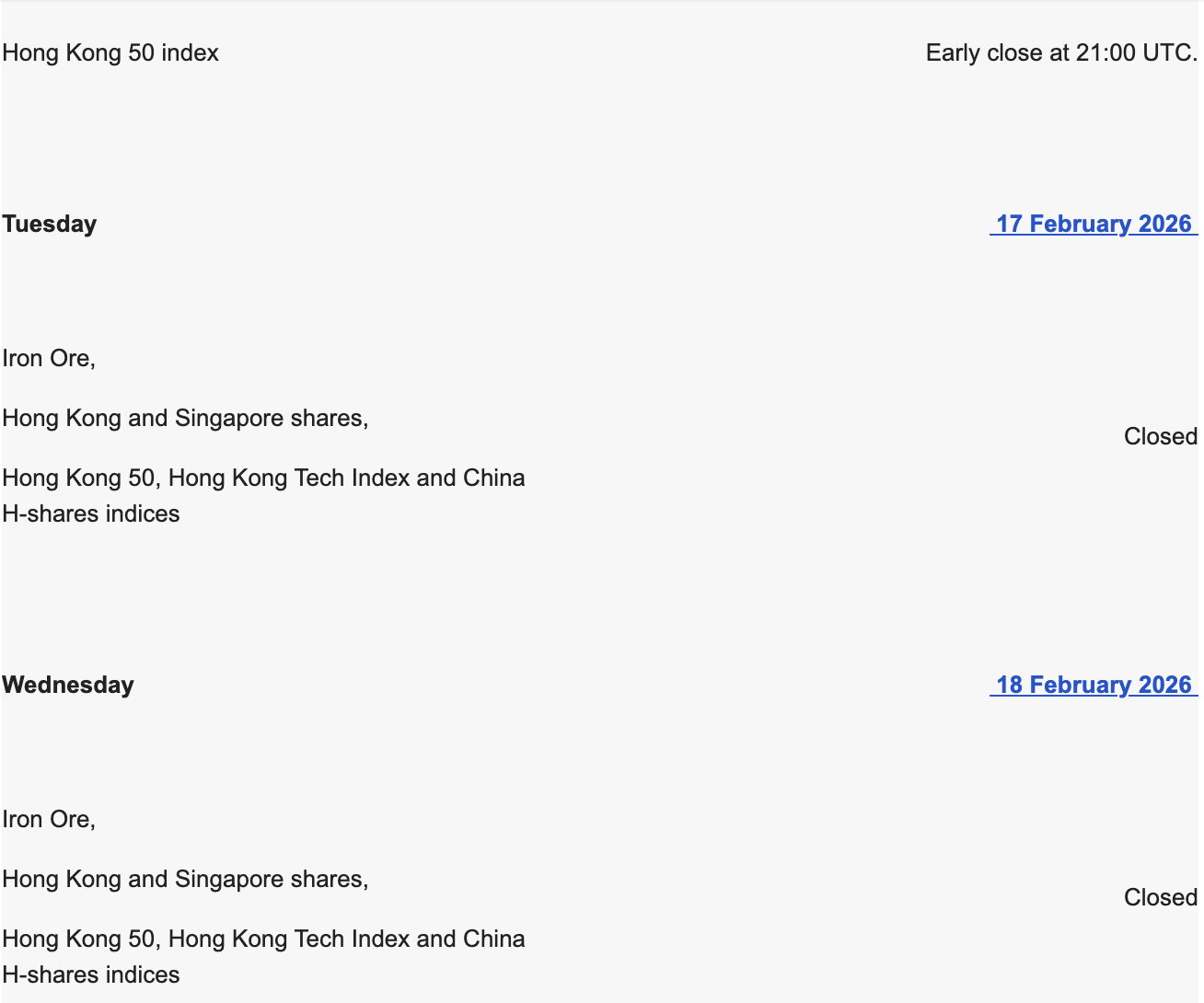Click 'Hong Kong Tech Index' in Wednesday's section
1204x1003 pixels.
(289, 939)
